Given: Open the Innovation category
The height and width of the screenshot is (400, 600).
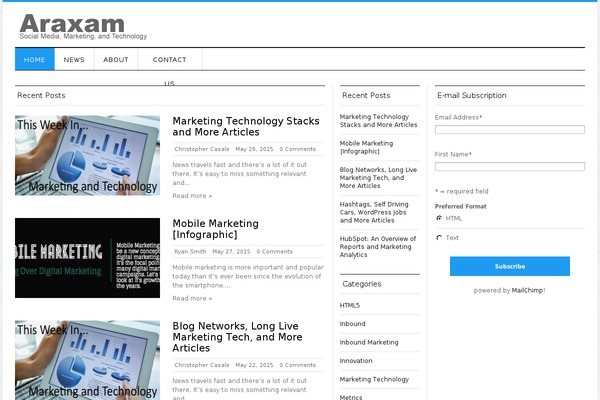Looking at the screenshot, I should pos(356,361).
